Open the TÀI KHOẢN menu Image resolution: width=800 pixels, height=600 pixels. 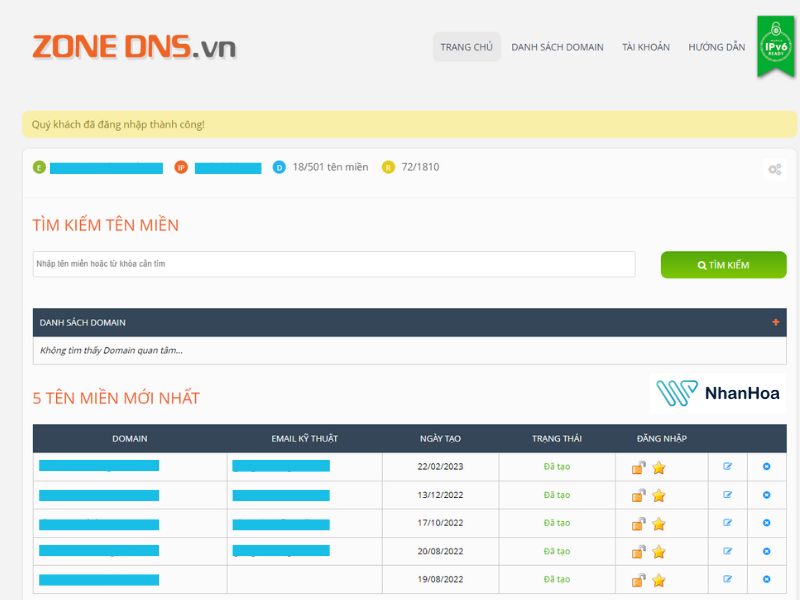point(646,47)
